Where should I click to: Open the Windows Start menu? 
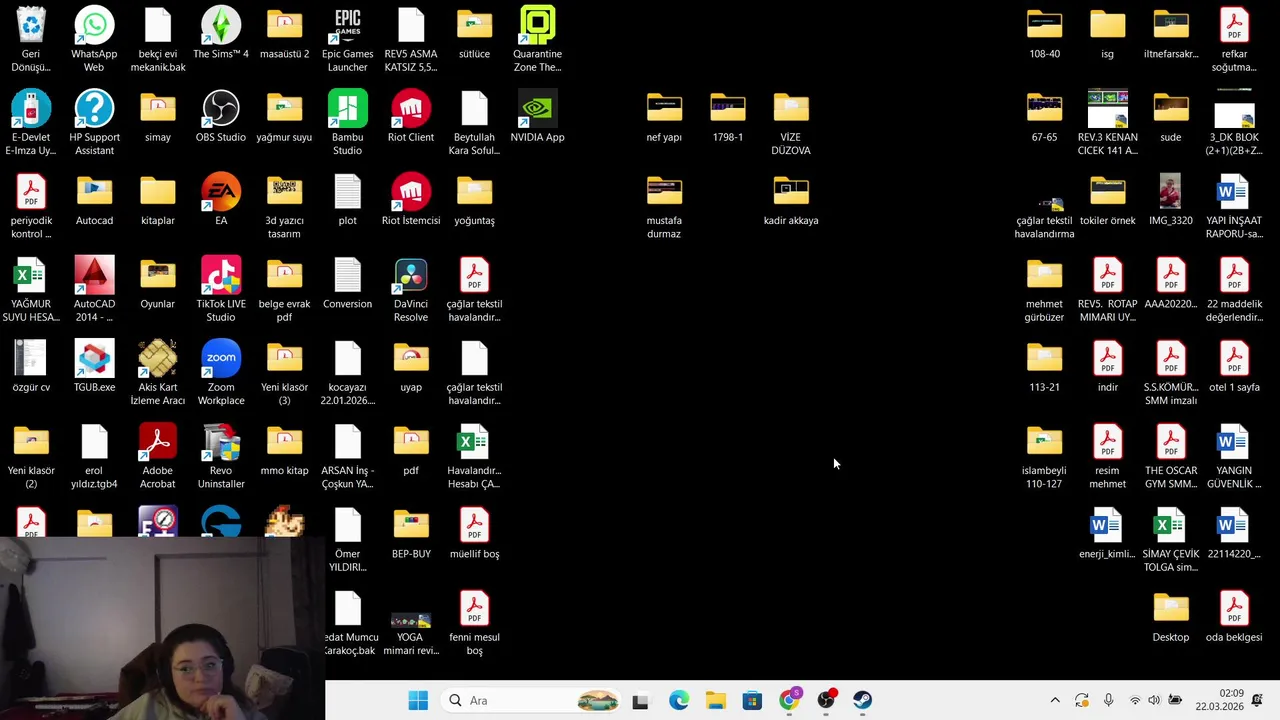(x=418, y=700)
